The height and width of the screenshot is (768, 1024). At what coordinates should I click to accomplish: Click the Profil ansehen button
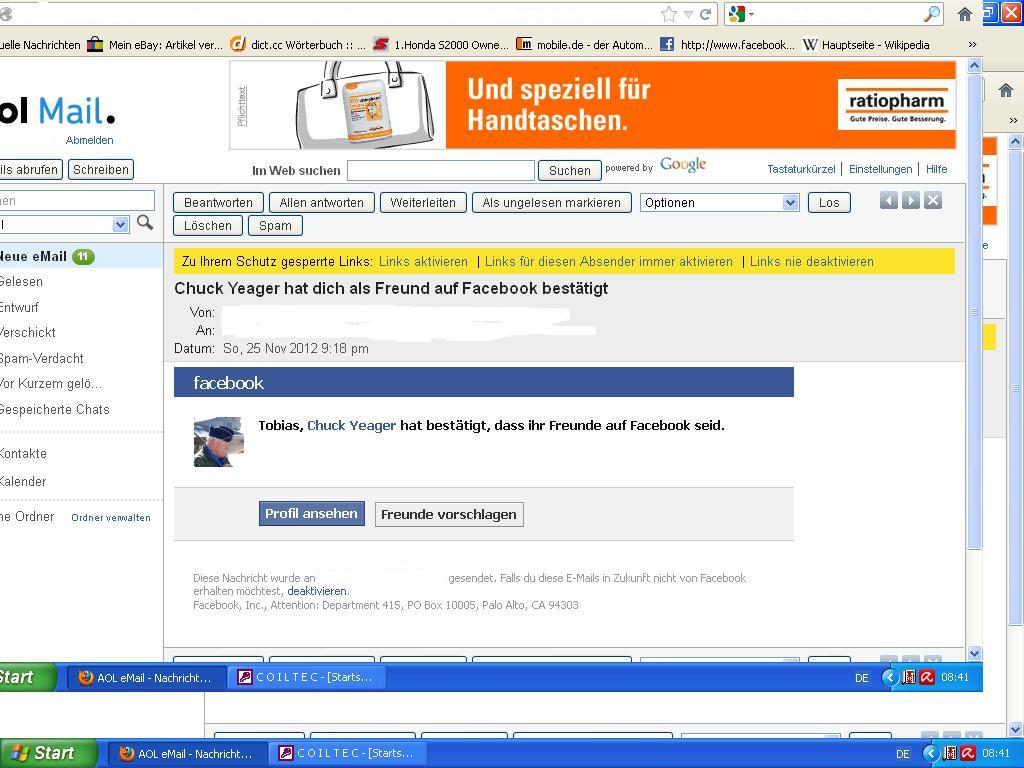(x=311, y=513)
